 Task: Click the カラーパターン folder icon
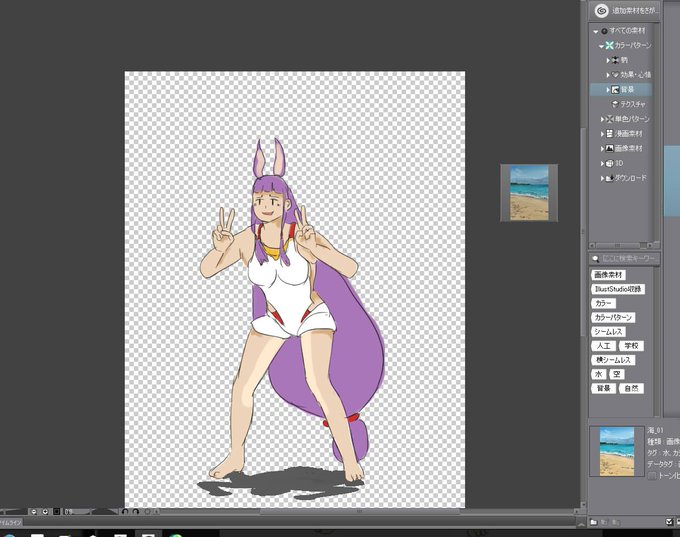click(x=610, y=45)
